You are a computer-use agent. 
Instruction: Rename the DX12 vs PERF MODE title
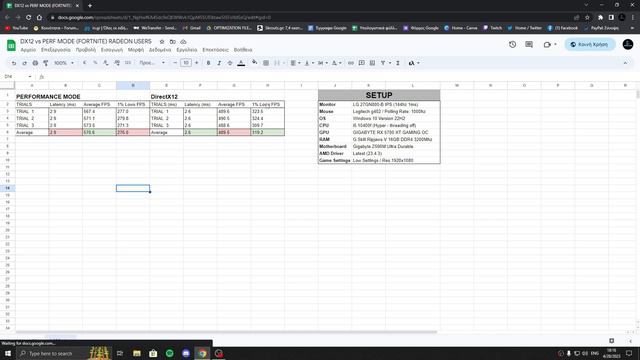tap(86, 42)
